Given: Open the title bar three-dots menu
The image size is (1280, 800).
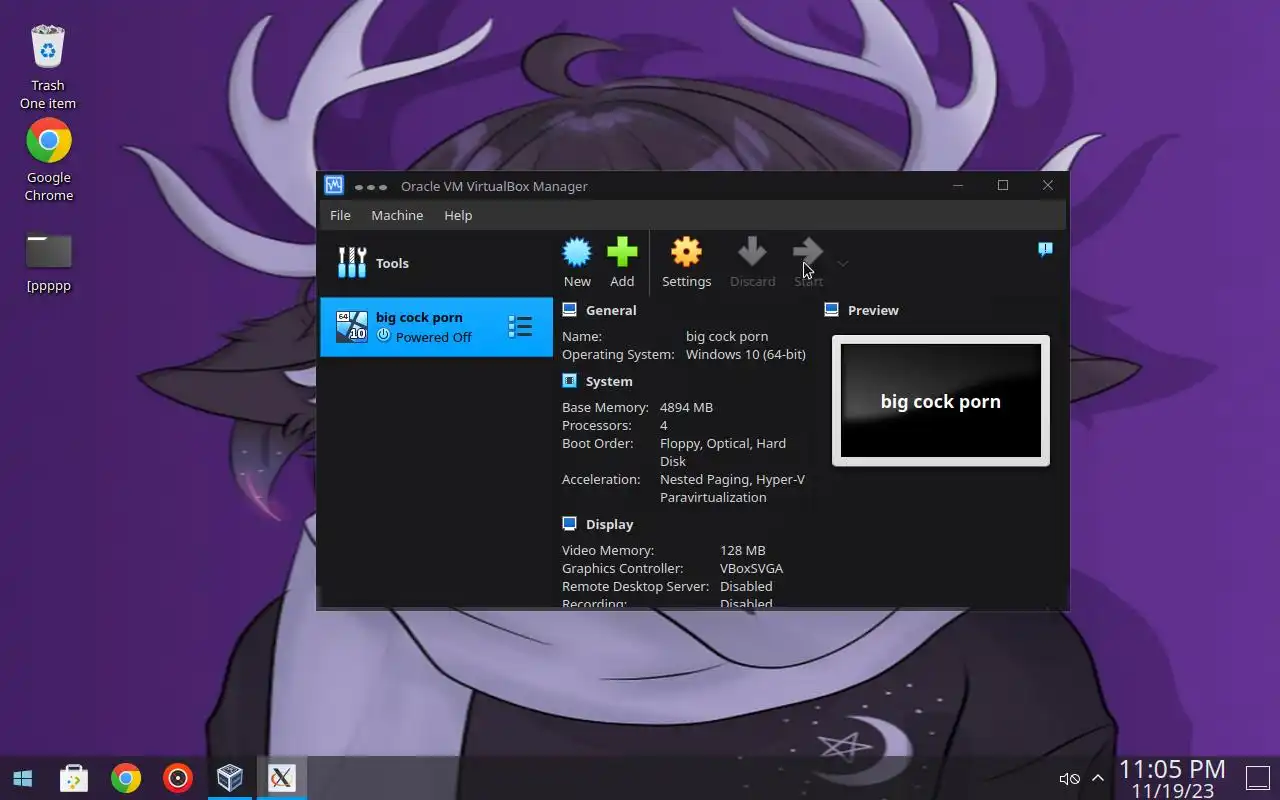Looking at the screenshot, I should [x=370, y=187].
